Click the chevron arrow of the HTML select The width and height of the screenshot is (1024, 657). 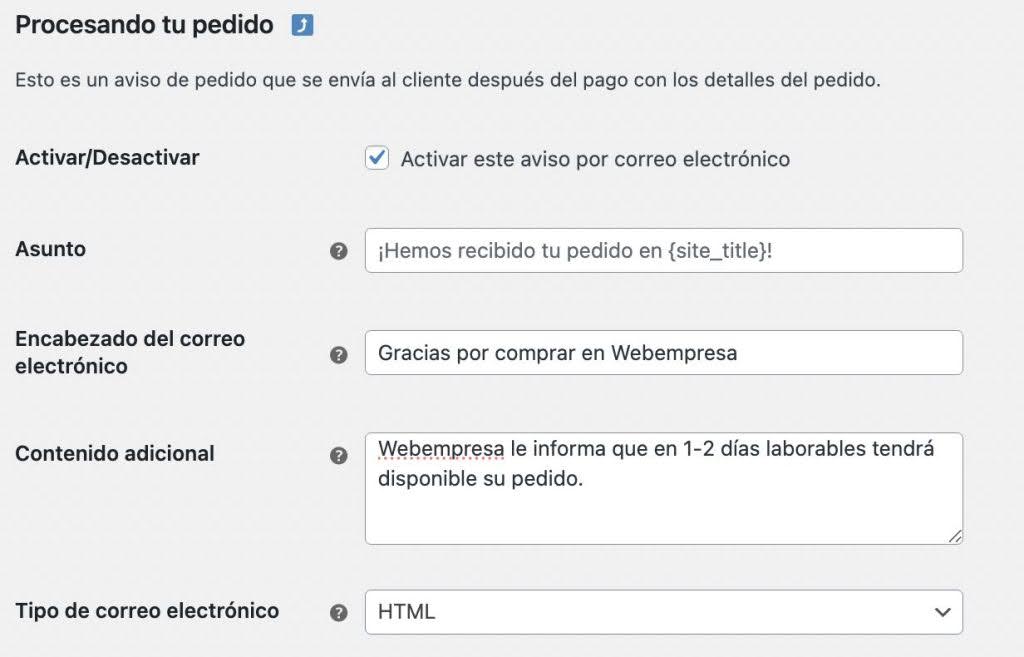pos(941,612)
